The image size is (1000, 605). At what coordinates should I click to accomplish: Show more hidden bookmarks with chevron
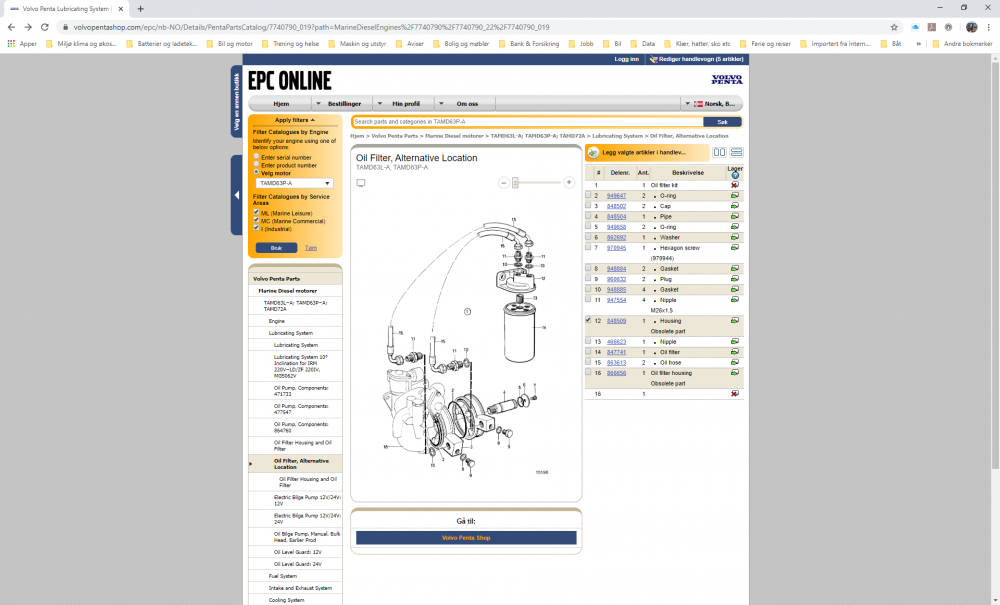click(918, 44)
